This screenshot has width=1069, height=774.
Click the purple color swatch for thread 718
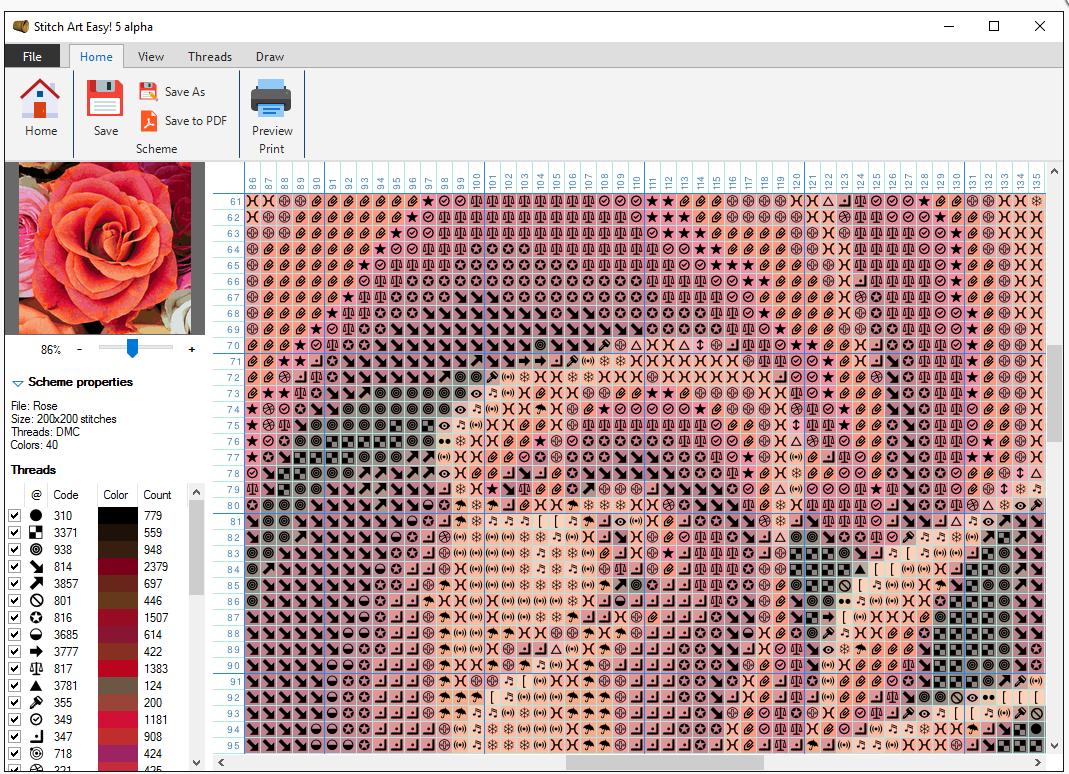coord(118,754)
